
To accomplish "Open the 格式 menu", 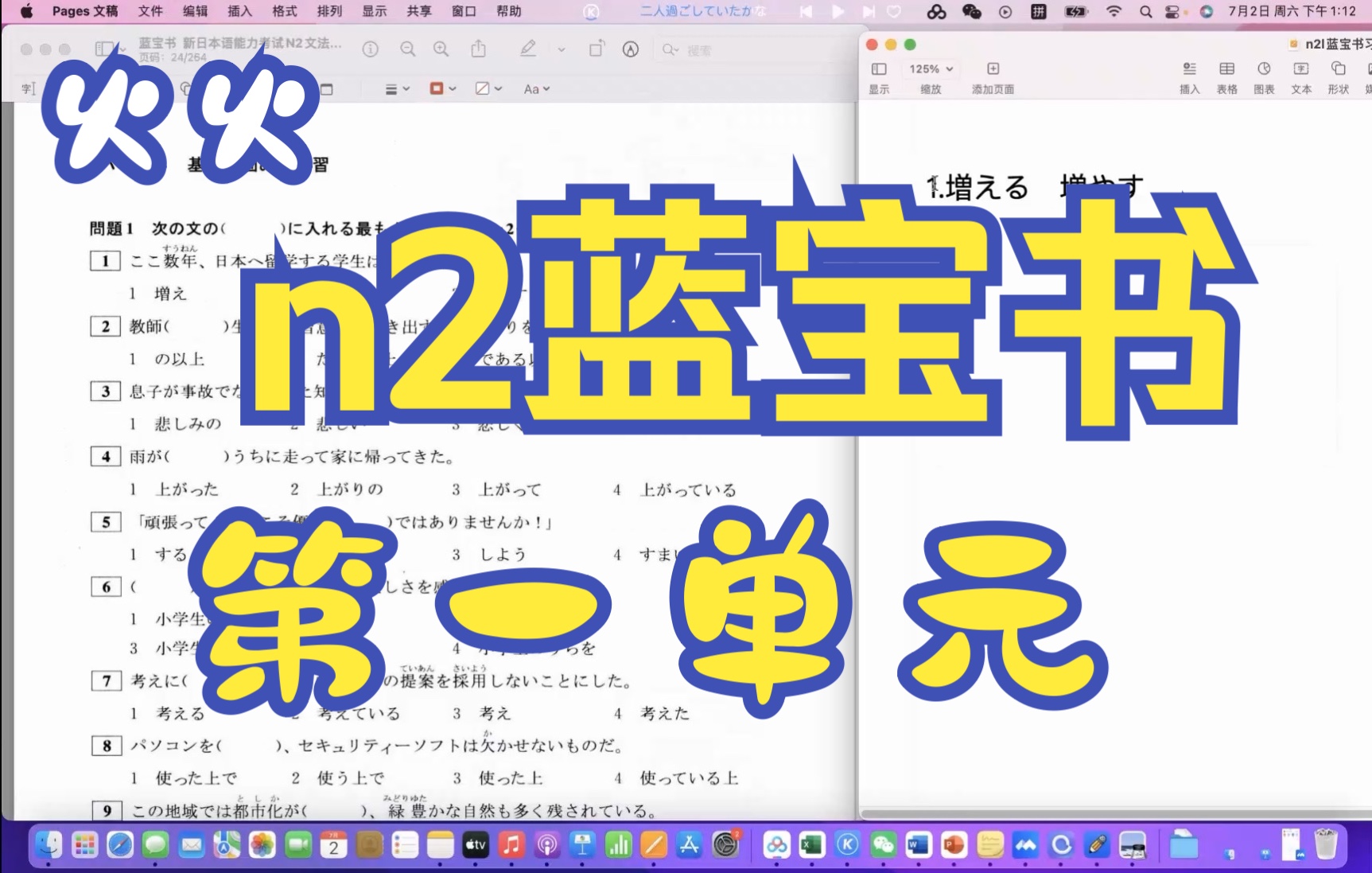I will pos(285,11).
